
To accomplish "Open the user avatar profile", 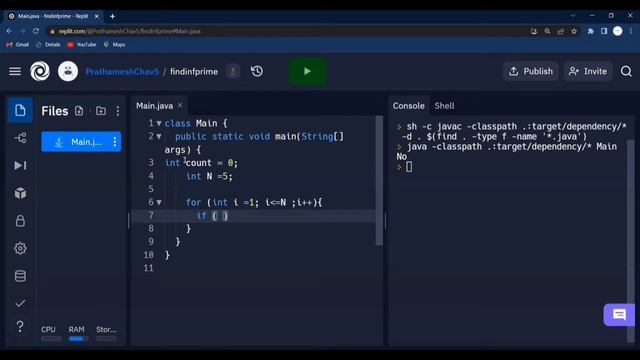I will click(68, 71).
